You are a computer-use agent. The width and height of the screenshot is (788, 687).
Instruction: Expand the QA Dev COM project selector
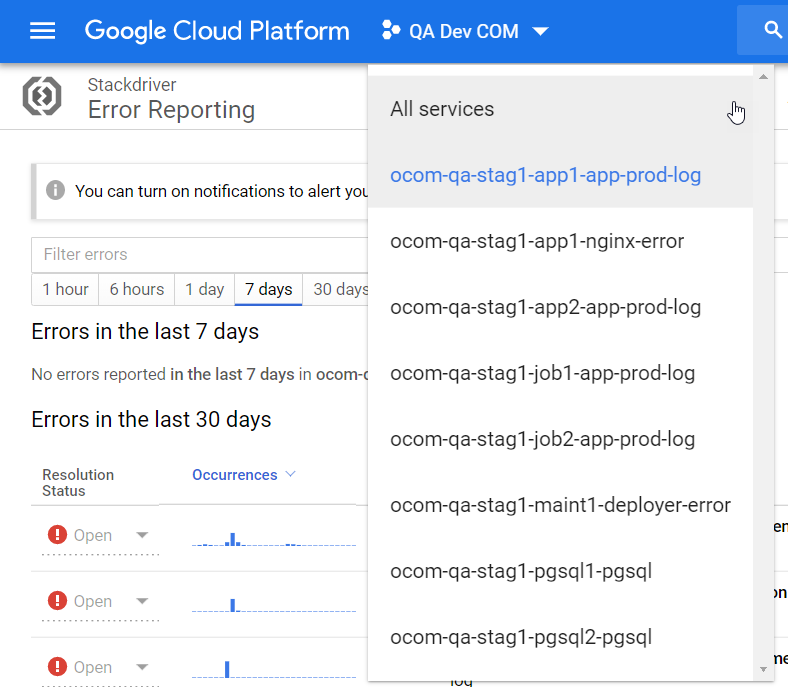540,32
